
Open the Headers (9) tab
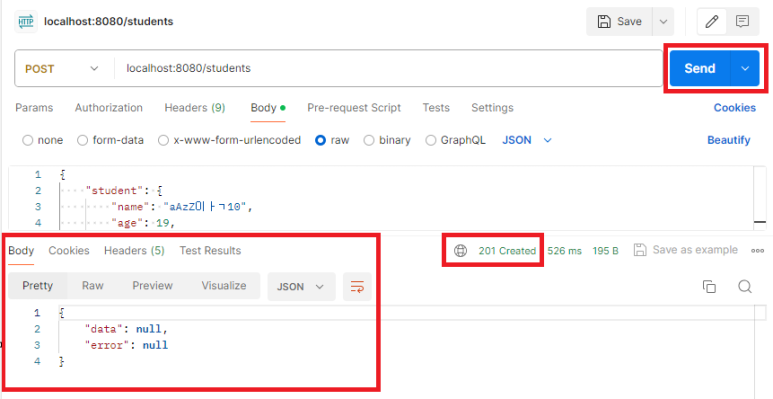195,108
